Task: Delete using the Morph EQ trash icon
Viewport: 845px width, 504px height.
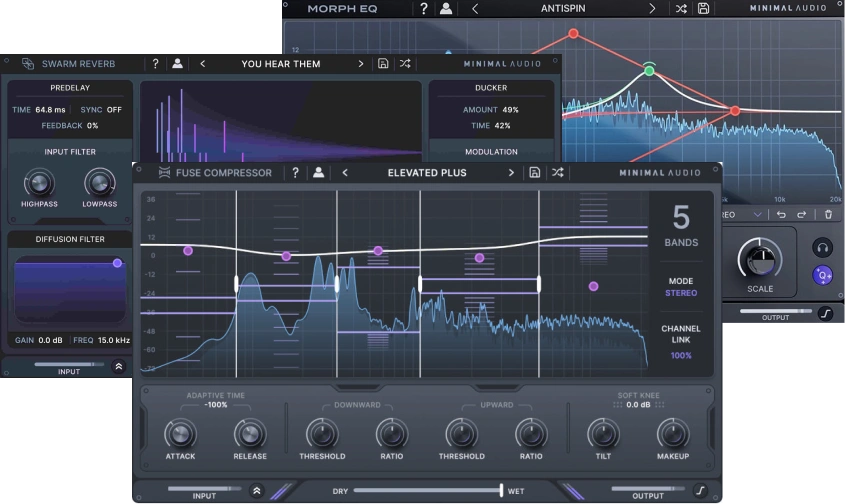Action: (828, 214)
